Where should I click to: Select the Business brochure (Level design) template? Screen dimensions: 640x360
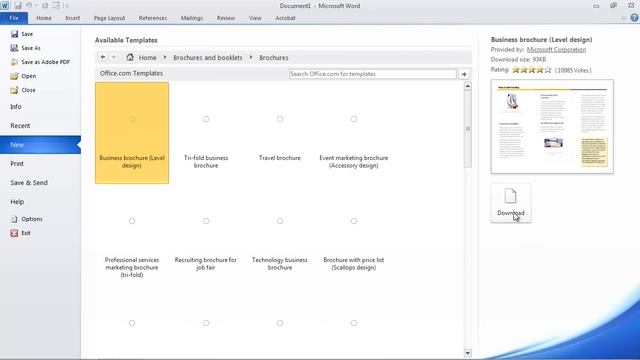click(x=132, y=133)
